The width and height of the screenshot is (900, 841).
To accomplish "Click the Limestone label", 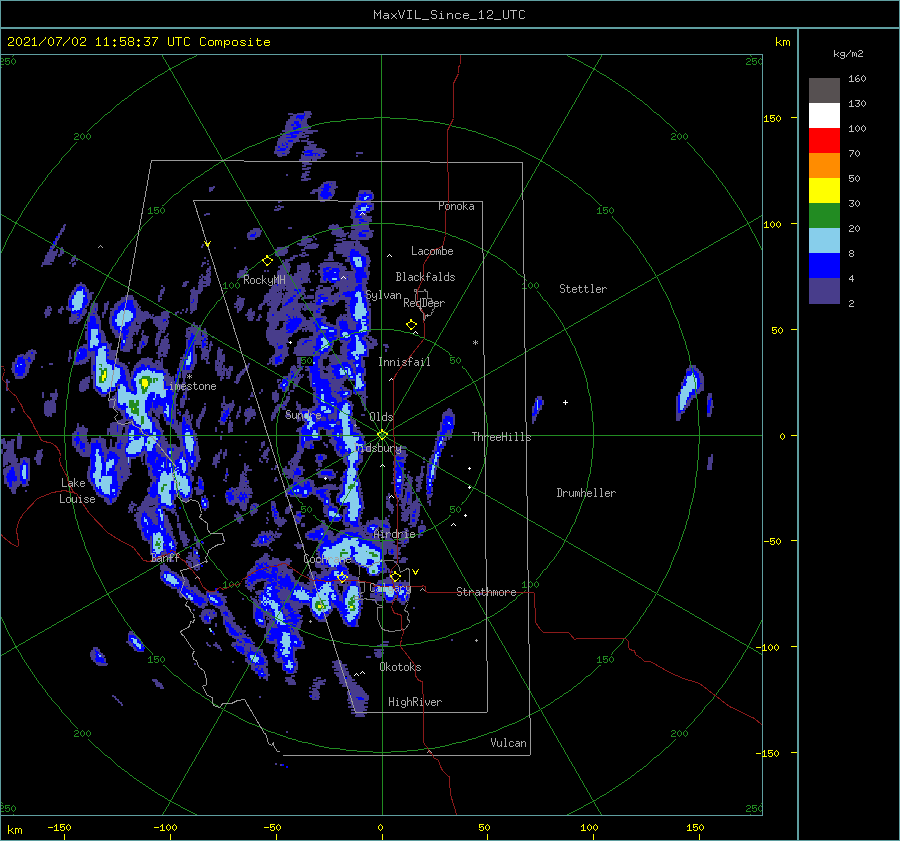I will 193,386.
